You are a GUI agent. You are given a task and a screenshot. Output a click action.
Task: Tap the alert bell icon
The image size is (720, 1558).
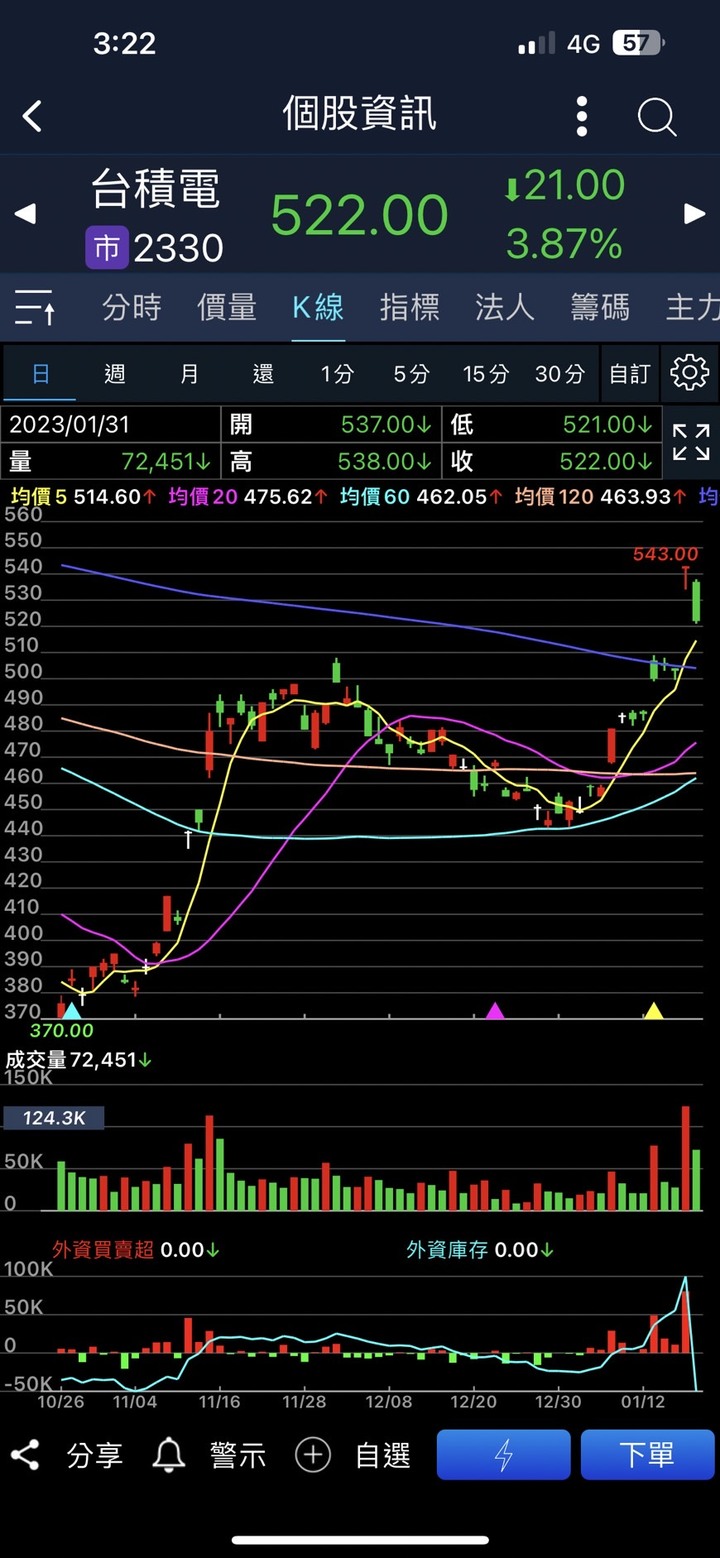tap(169, 1455)
